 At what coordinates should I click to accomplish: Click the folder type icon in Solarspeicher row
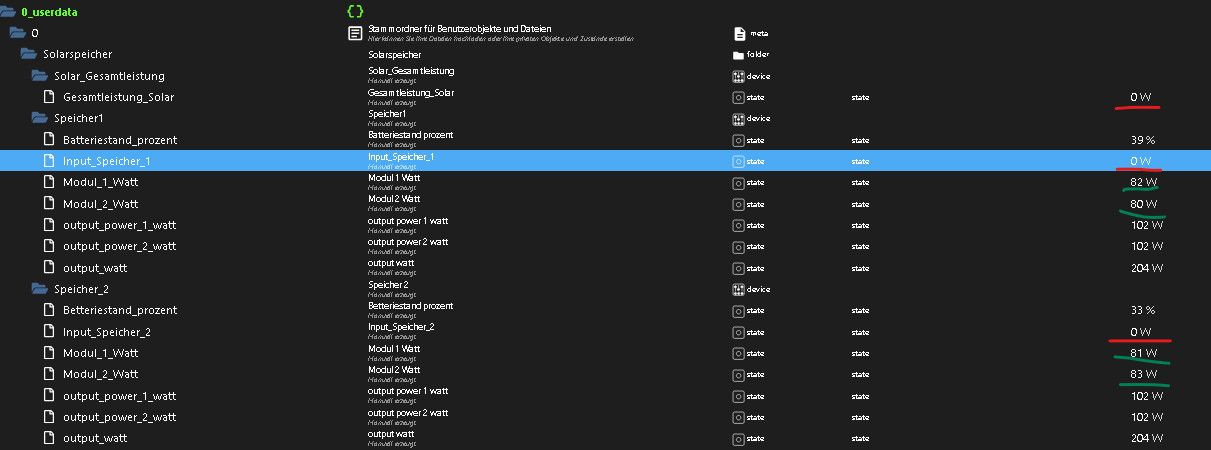pyautogui.click(x=739, y=55)
